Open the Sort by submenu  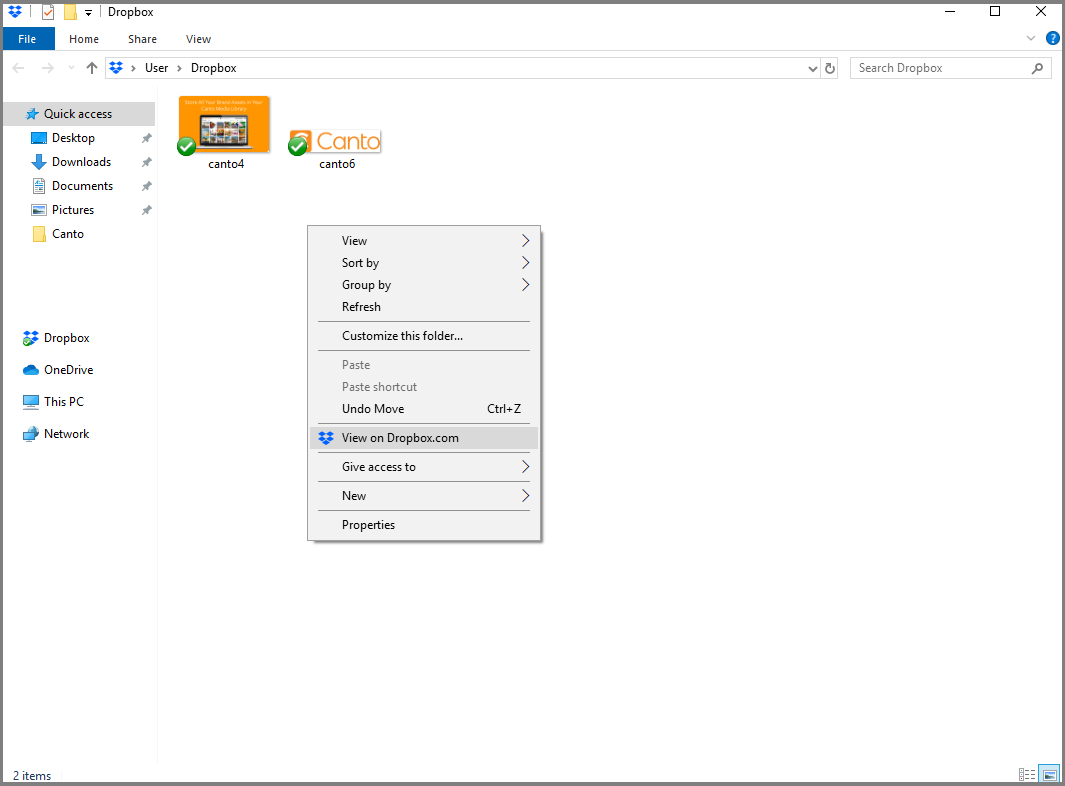tap(424, 262)
